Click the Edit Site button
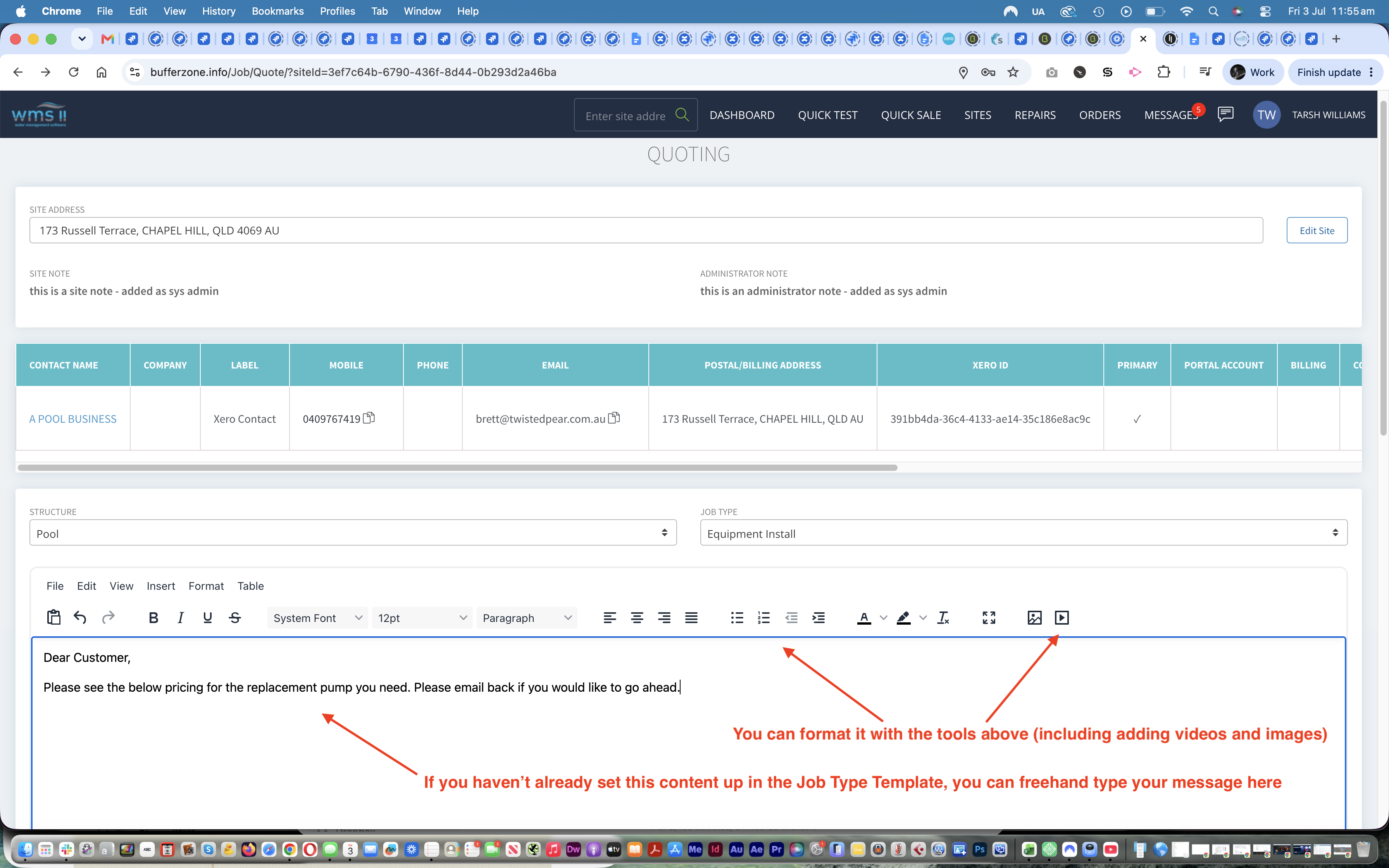The height and width of the screenshot is (868, 1389). pyautogui.click(x=1317, y=230)
